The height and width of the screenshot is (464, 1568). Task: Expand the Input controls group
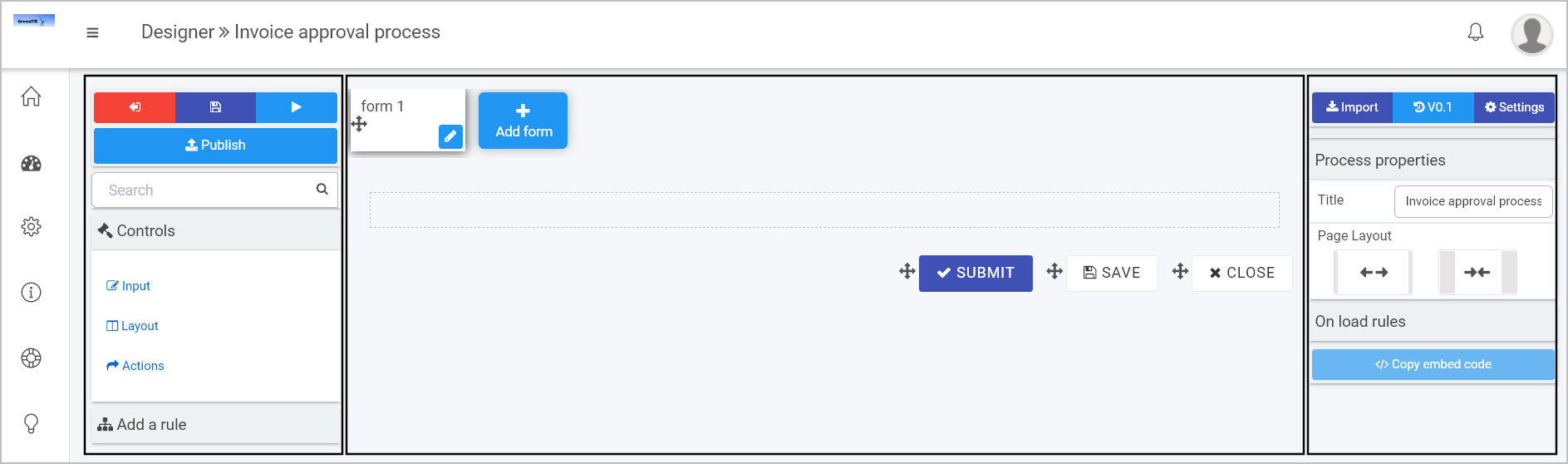(129, 286)
